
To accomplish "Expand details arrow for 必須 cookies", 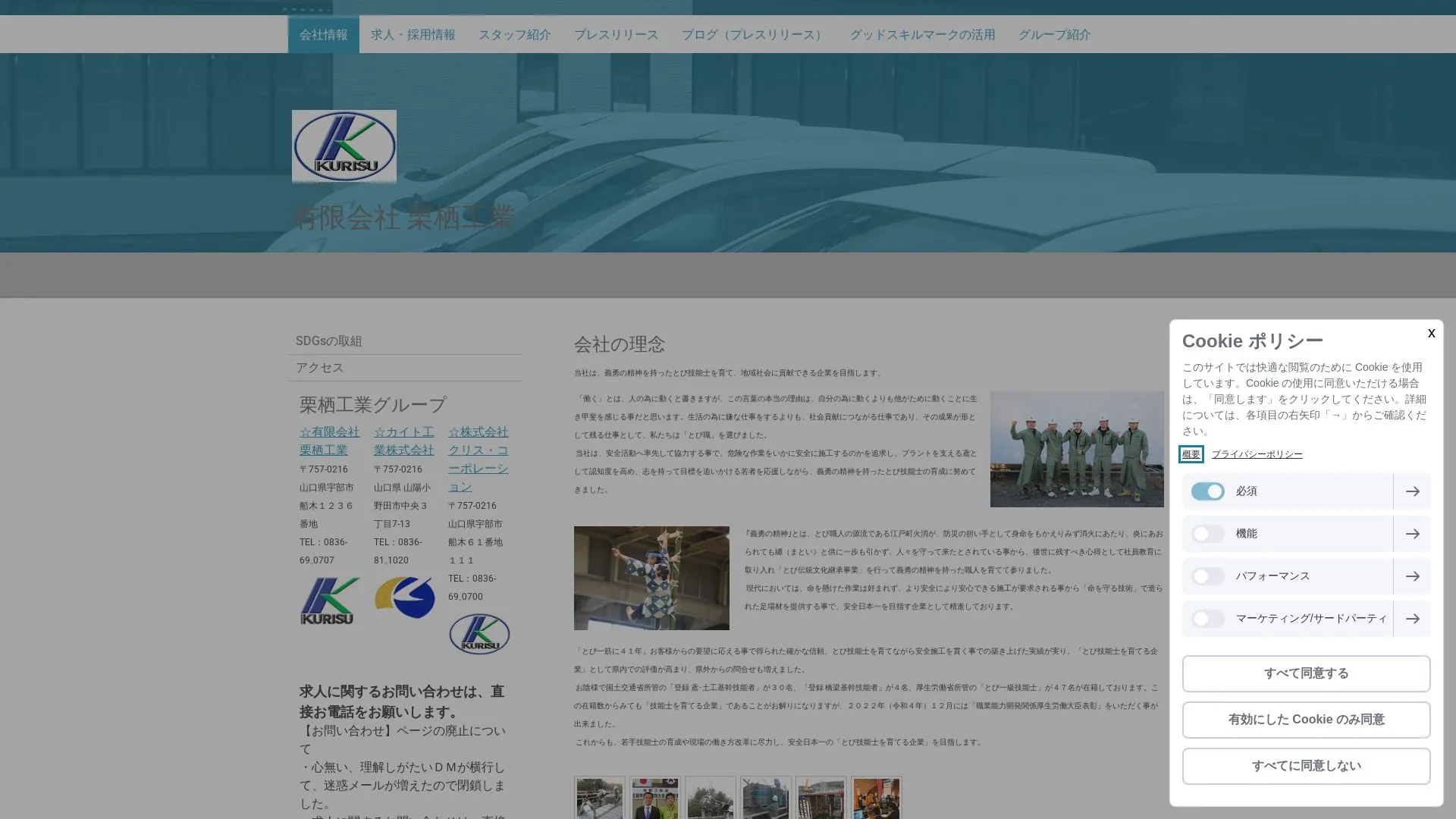I will (1412, 491).
